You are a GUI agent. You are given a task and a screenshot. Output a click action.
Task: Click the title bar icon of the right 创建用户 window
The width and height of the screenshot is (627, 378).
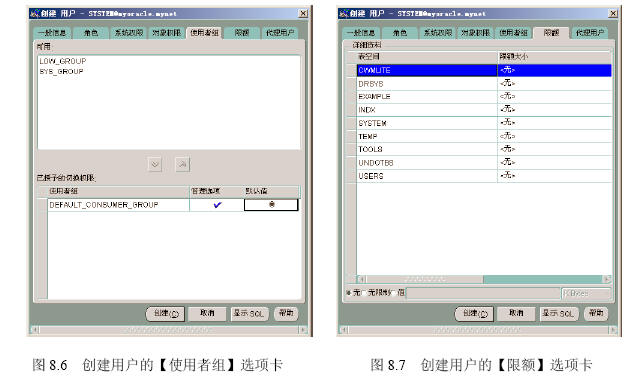coord(344,14)
